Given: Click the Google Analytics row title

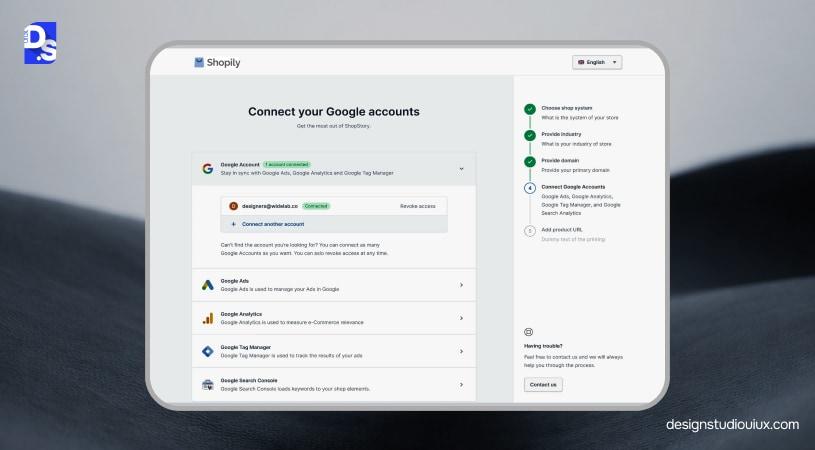Looking at the screenshot, I should [x=241, y=314].
